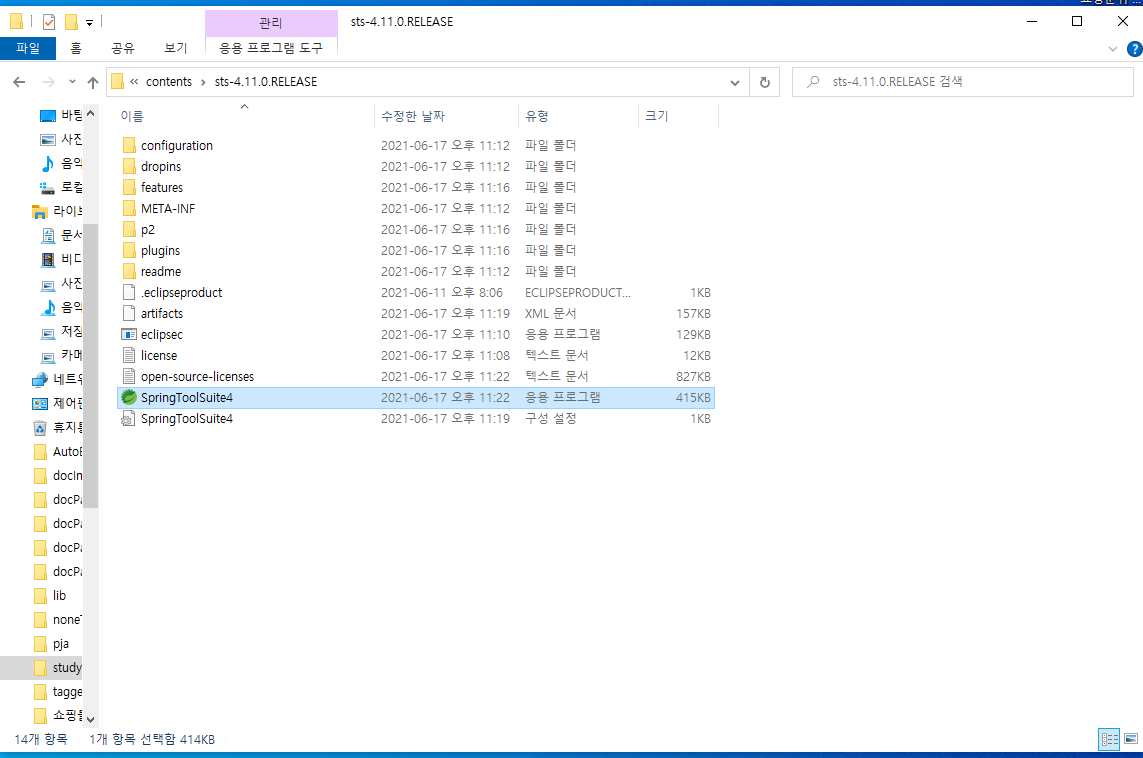Expand the ribbon with the chevron
This screenshot has height=758, width=1143.
[x=1112, y=49]
